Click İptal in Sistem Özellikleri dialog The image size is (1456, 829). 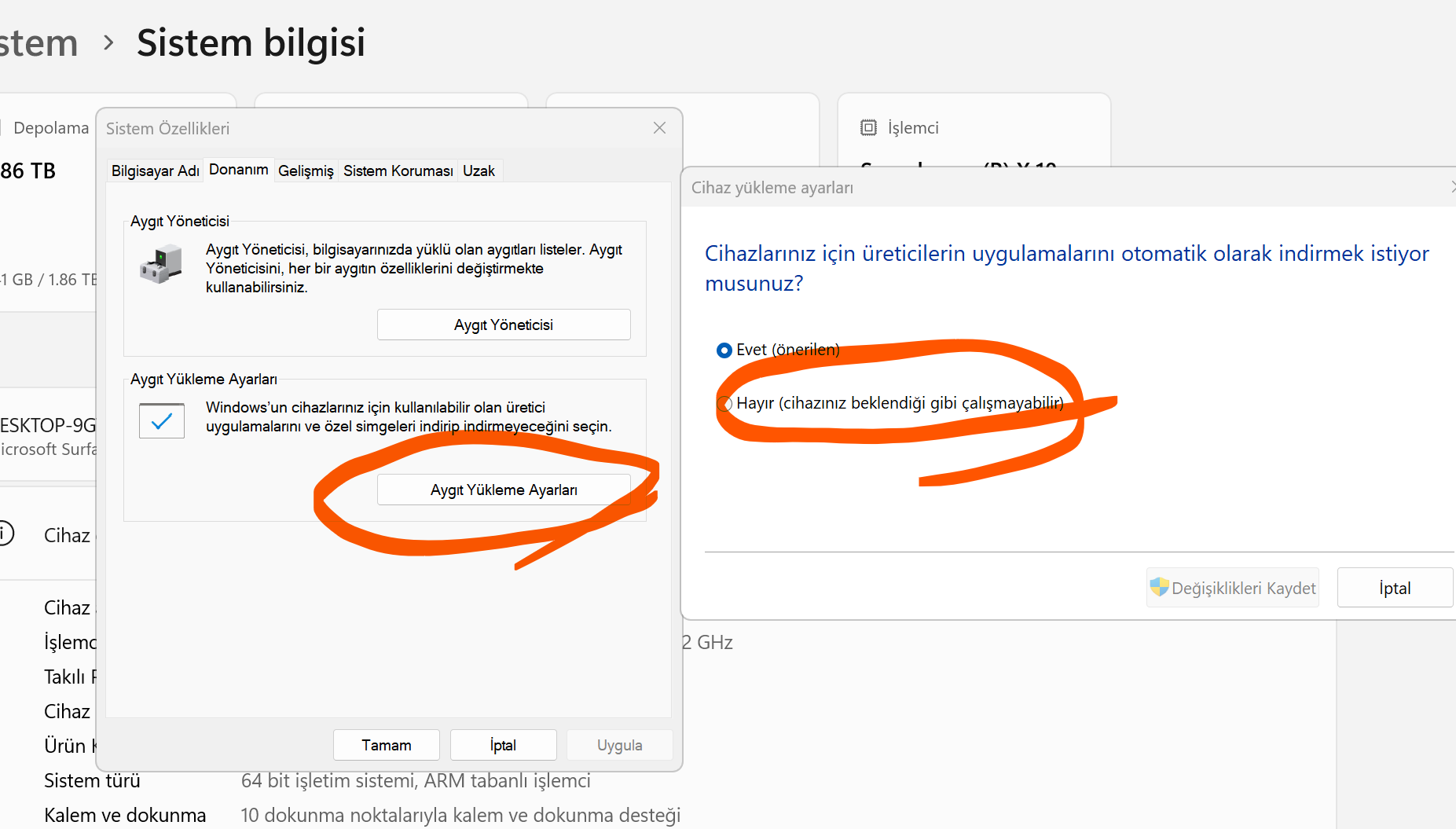coord(503,745)
